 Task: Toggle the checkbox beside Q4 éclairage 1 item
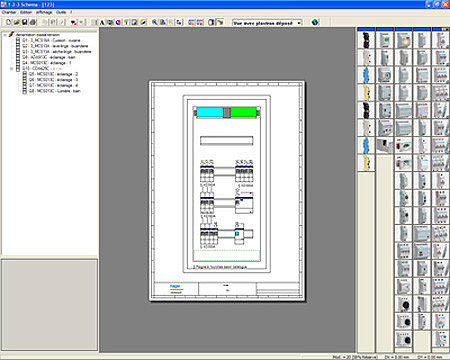tap(18, 63)
